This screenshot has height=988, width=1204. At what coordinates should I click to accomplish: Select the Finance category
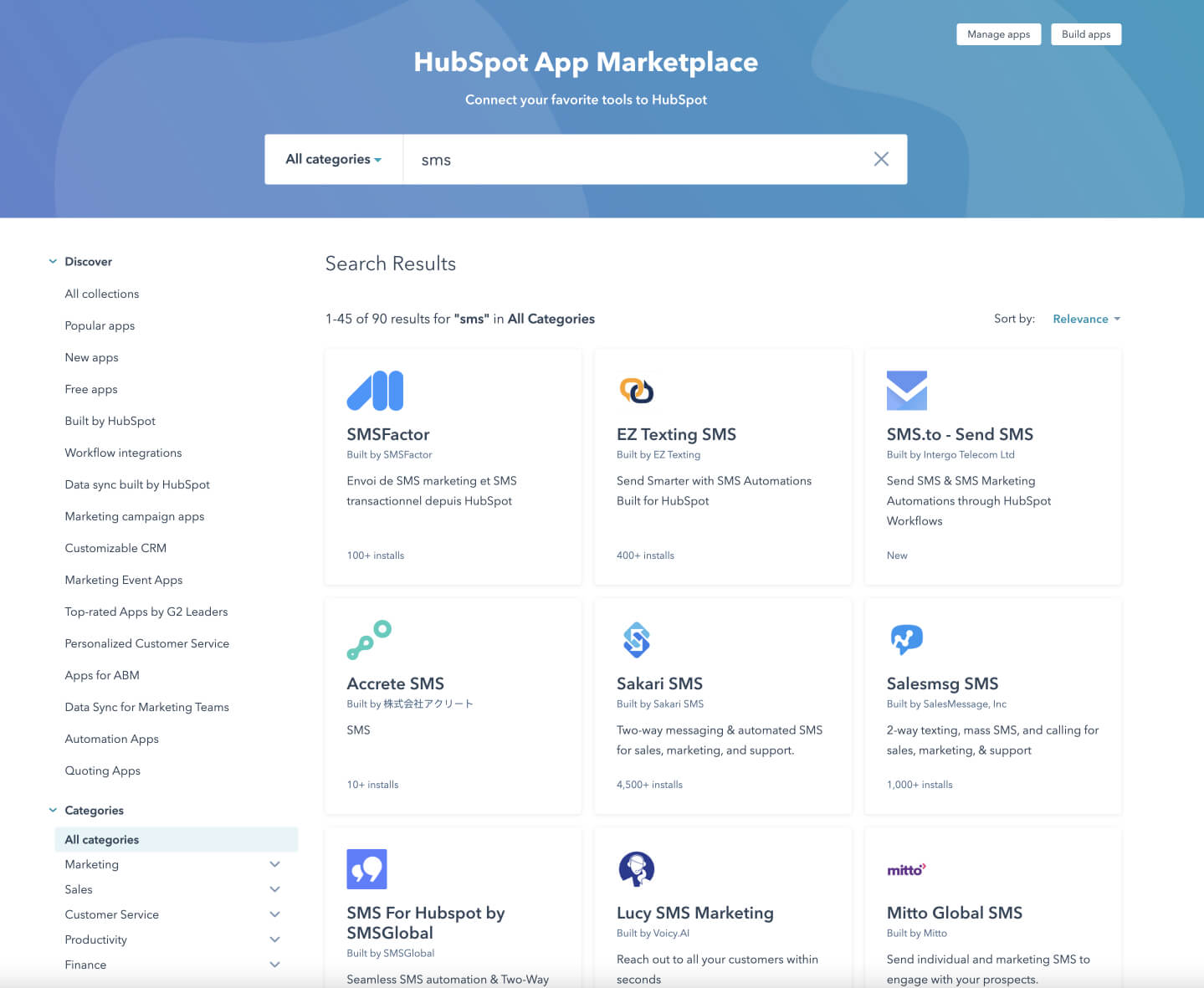[85, 965]
